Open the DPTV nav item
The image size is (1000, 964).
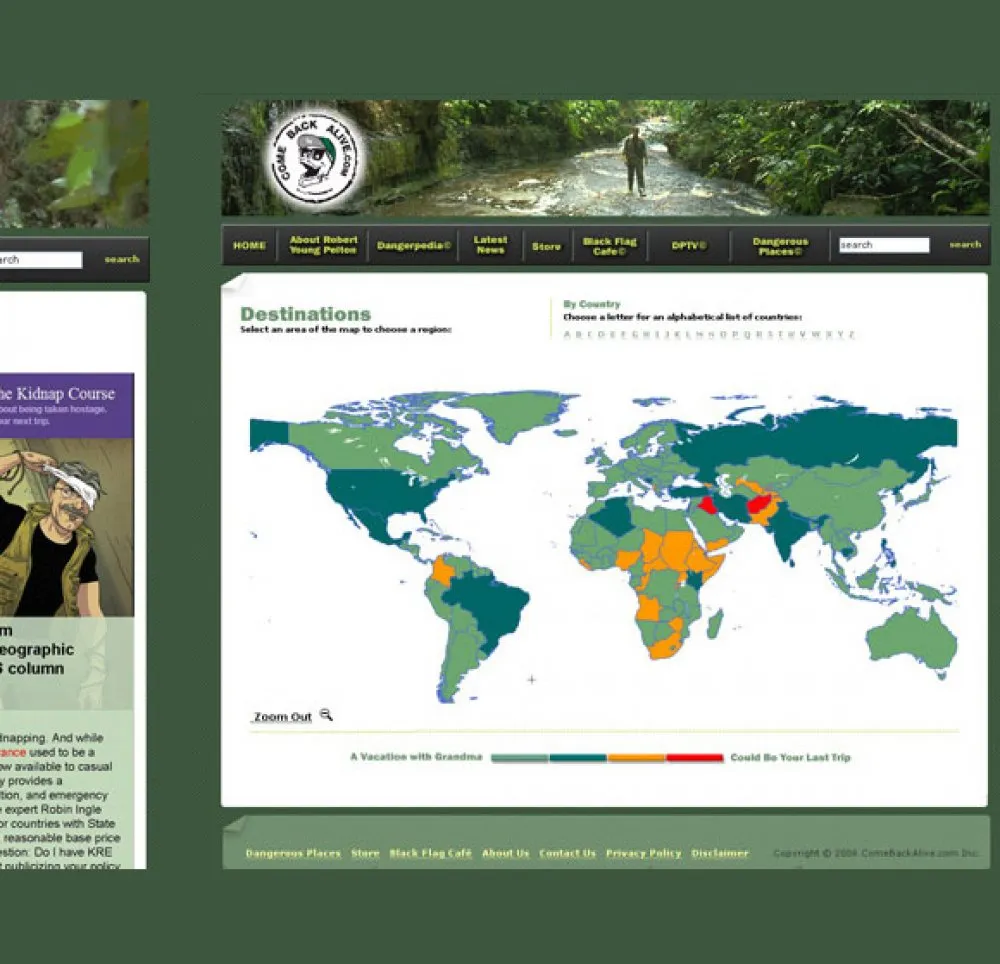click(689, 246)
